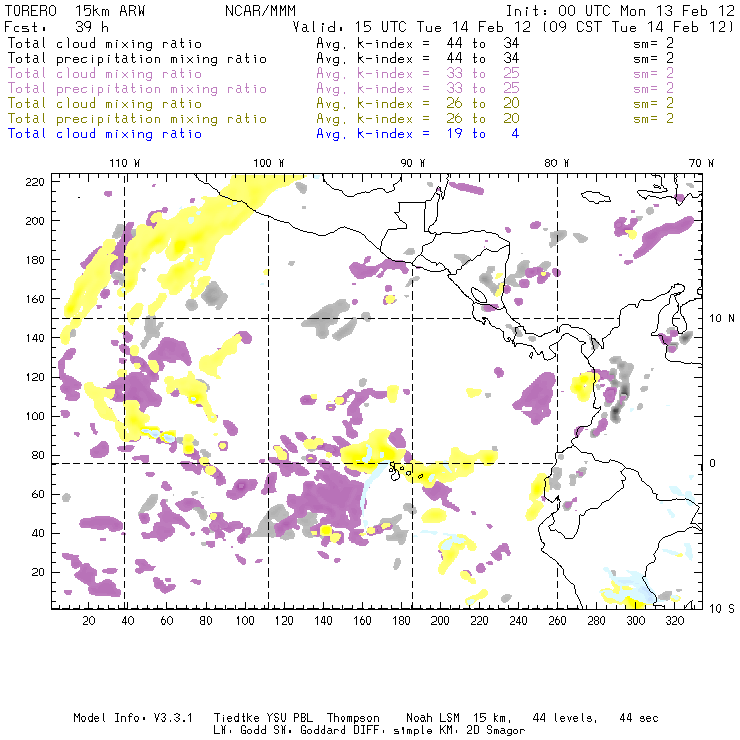
Task: Select the '160' tick on vertical axis
Action: point(35,299)
